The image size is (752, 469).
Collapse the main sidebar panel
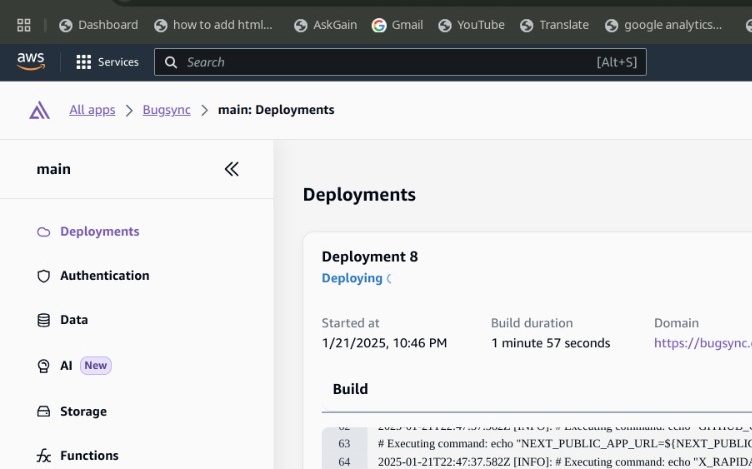tap(232, 169)
